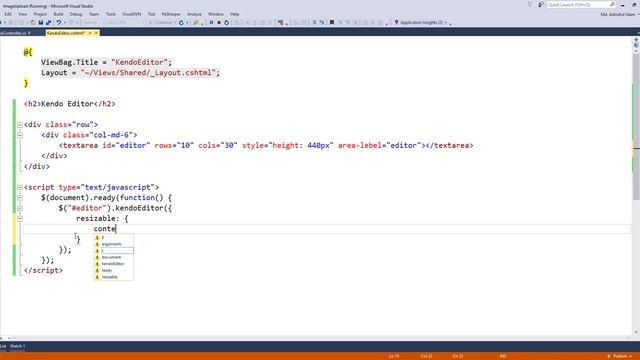Select 'arguments' in IntelliSense list
Viewport: 640px width, 360px height.
(x=113, y=244)
